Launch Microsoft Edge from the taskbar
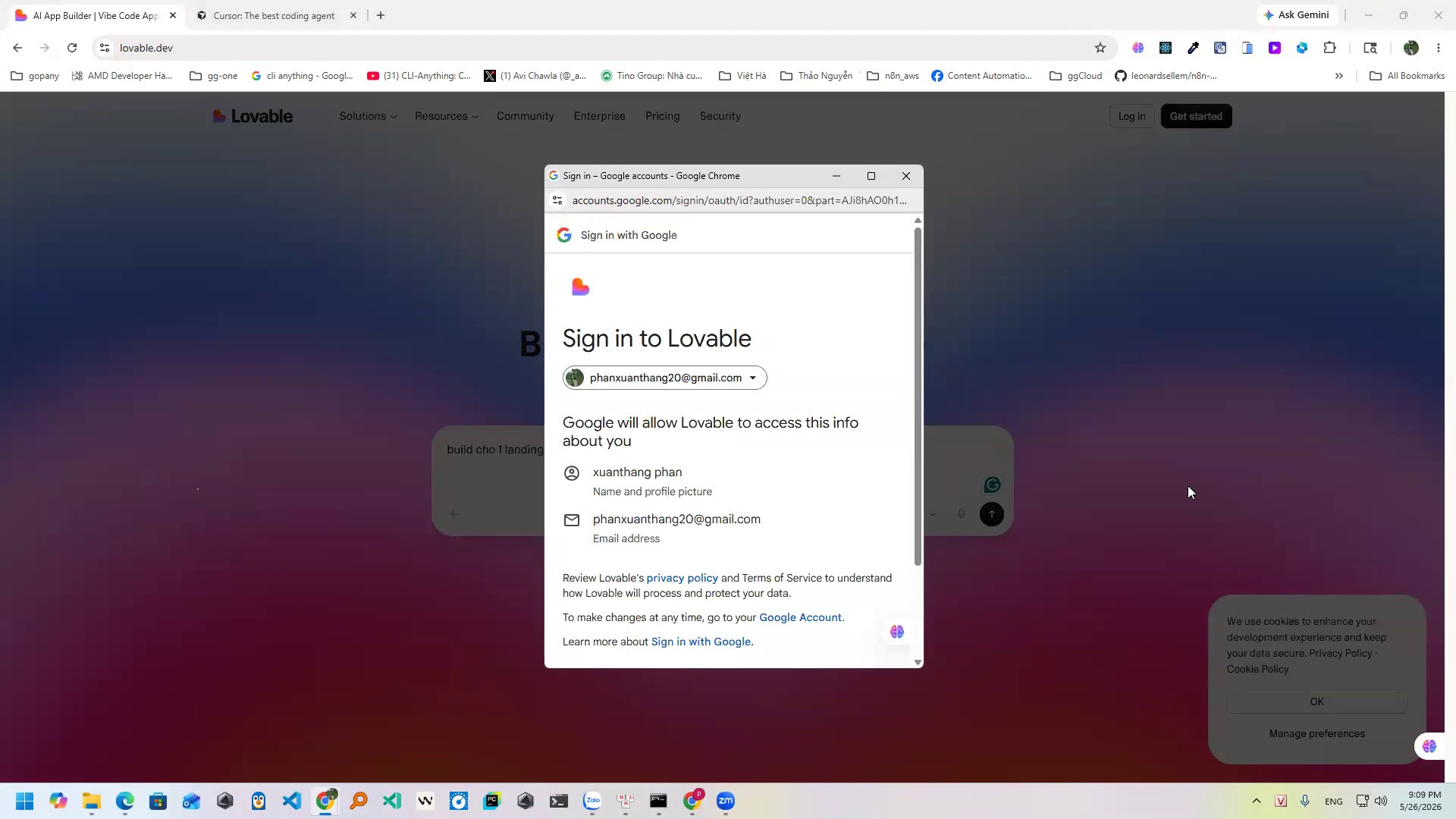Screen dimensions: 1456x819 [125, 801]
